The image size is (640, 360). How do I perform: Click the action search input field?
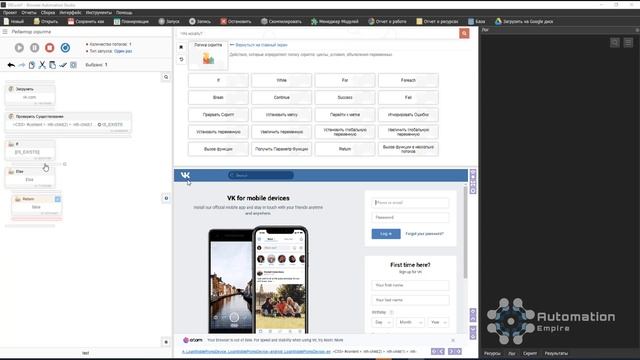318,33
